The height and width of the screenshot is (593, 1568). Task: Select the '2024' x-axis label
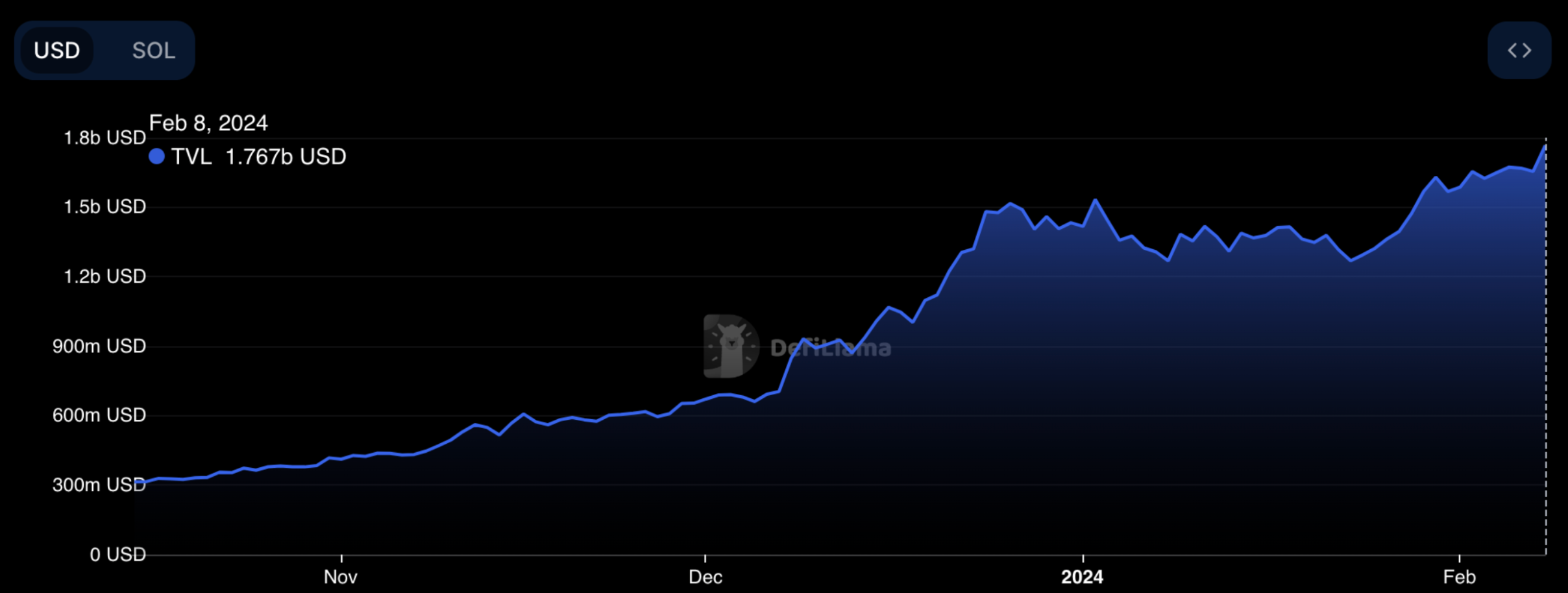point(1083,577)
